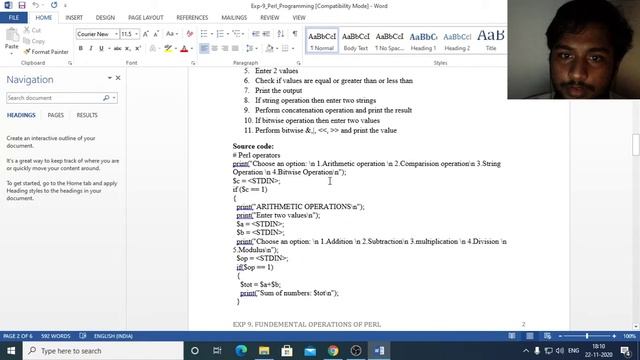This screenshot has height=360, width=640.
Task: Click Bullets list icon
Action: [204, 34]
